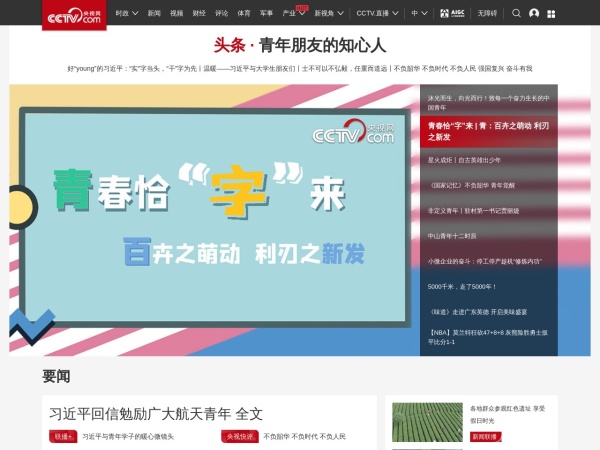Click the AISC logo icon
The image size is (600, 450).
(451, 14)
